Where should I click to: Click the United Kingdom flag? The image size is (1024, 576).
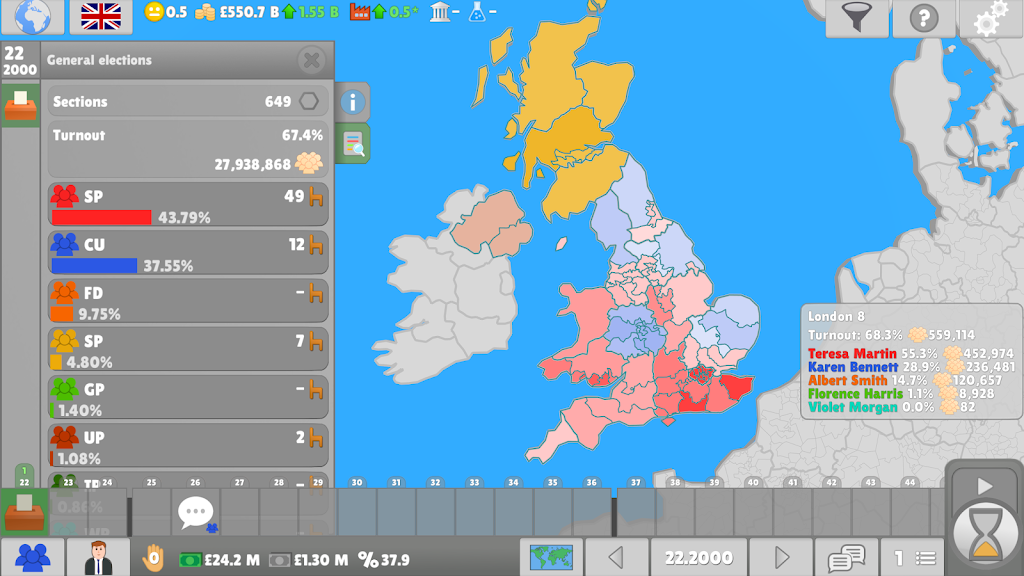click(x=99, y=15)
